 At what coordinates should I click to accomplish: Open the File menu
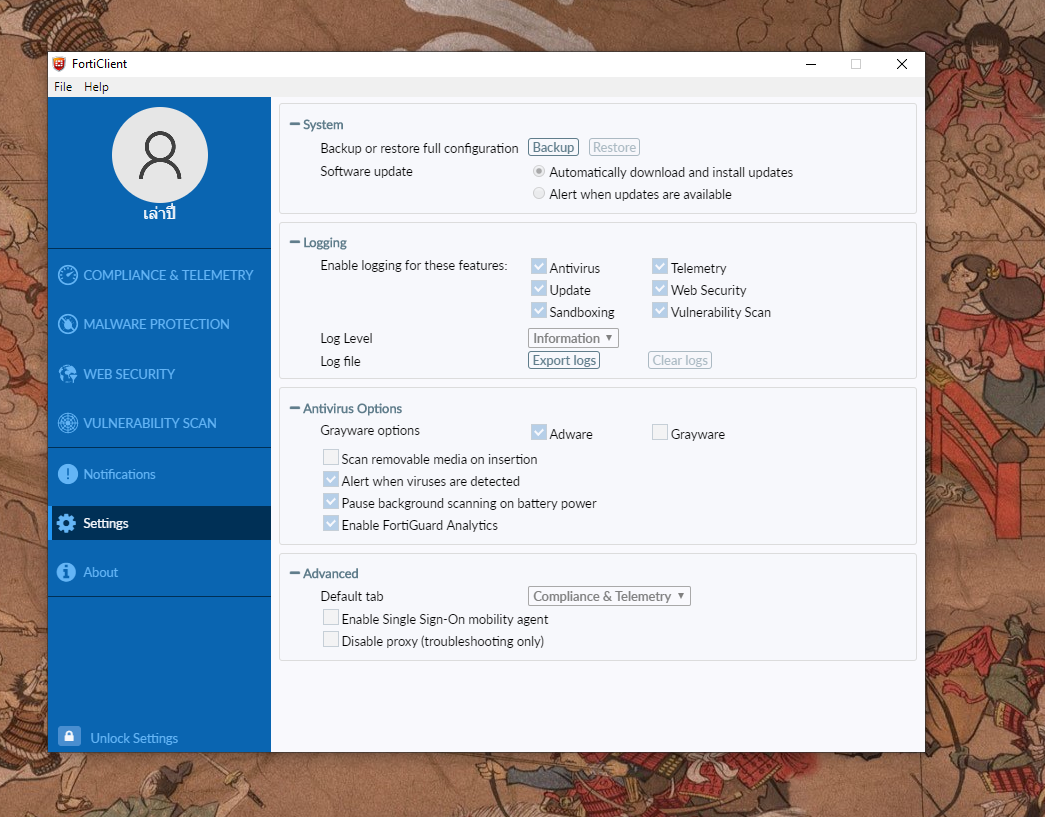63,87
